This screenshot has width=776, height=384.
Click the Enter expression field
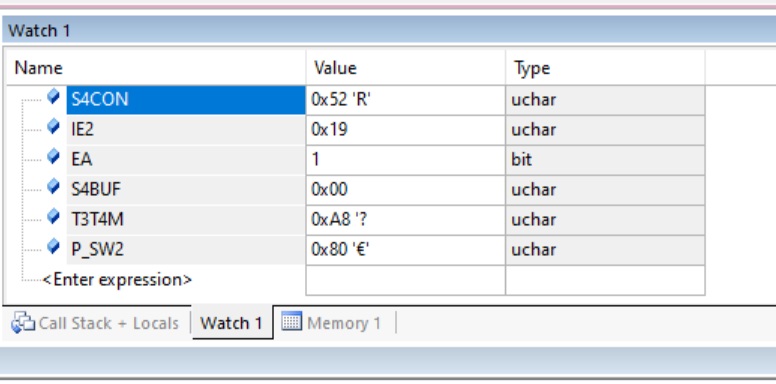[x=117, y=280]
